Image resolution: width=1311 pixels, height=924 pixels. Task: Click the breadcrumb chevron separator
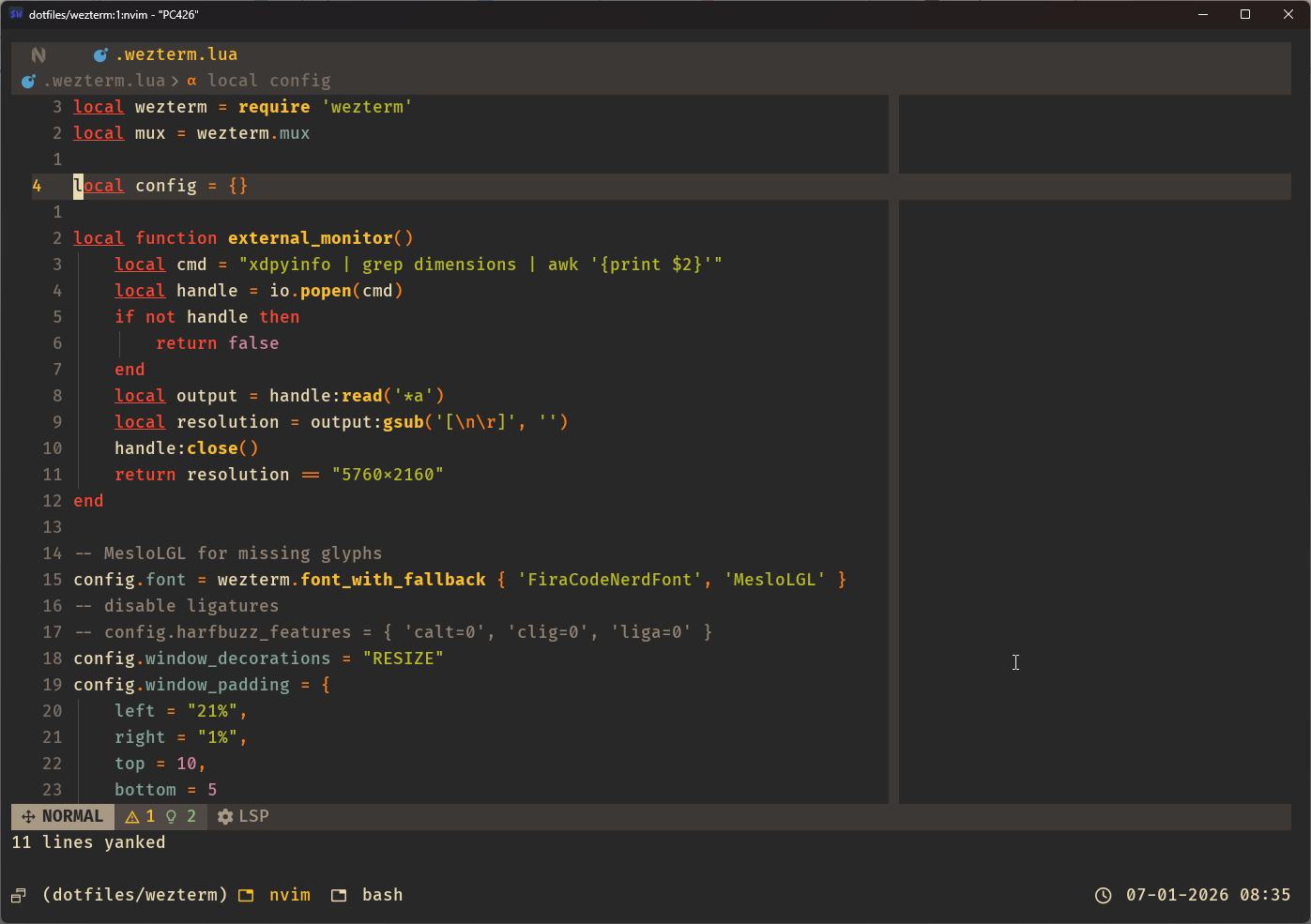click(x=175, y=81)
